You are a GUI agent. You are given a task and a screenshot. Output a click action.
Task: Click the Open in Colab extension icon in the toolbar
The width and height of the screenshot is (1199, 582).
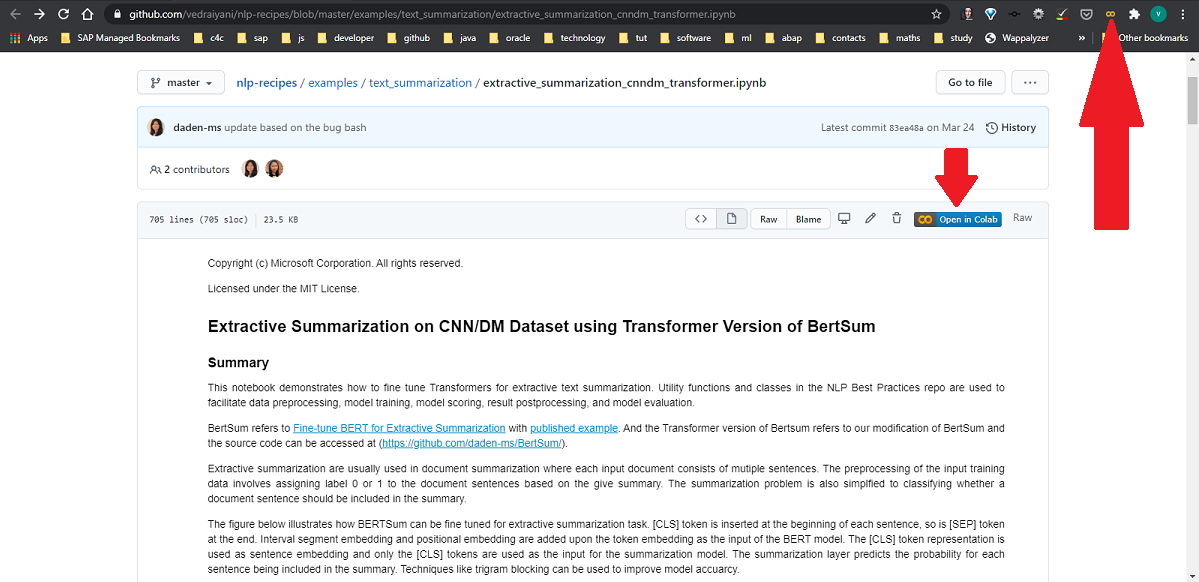point(1110,14)
